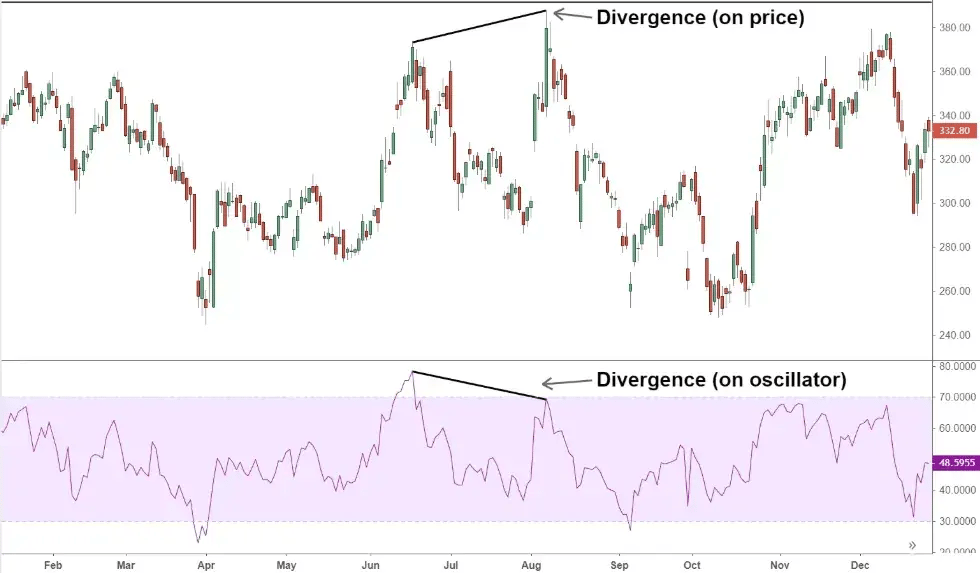Click the Apr label on time axis
This screenshot has height=573, width=980.
point(205,563)
